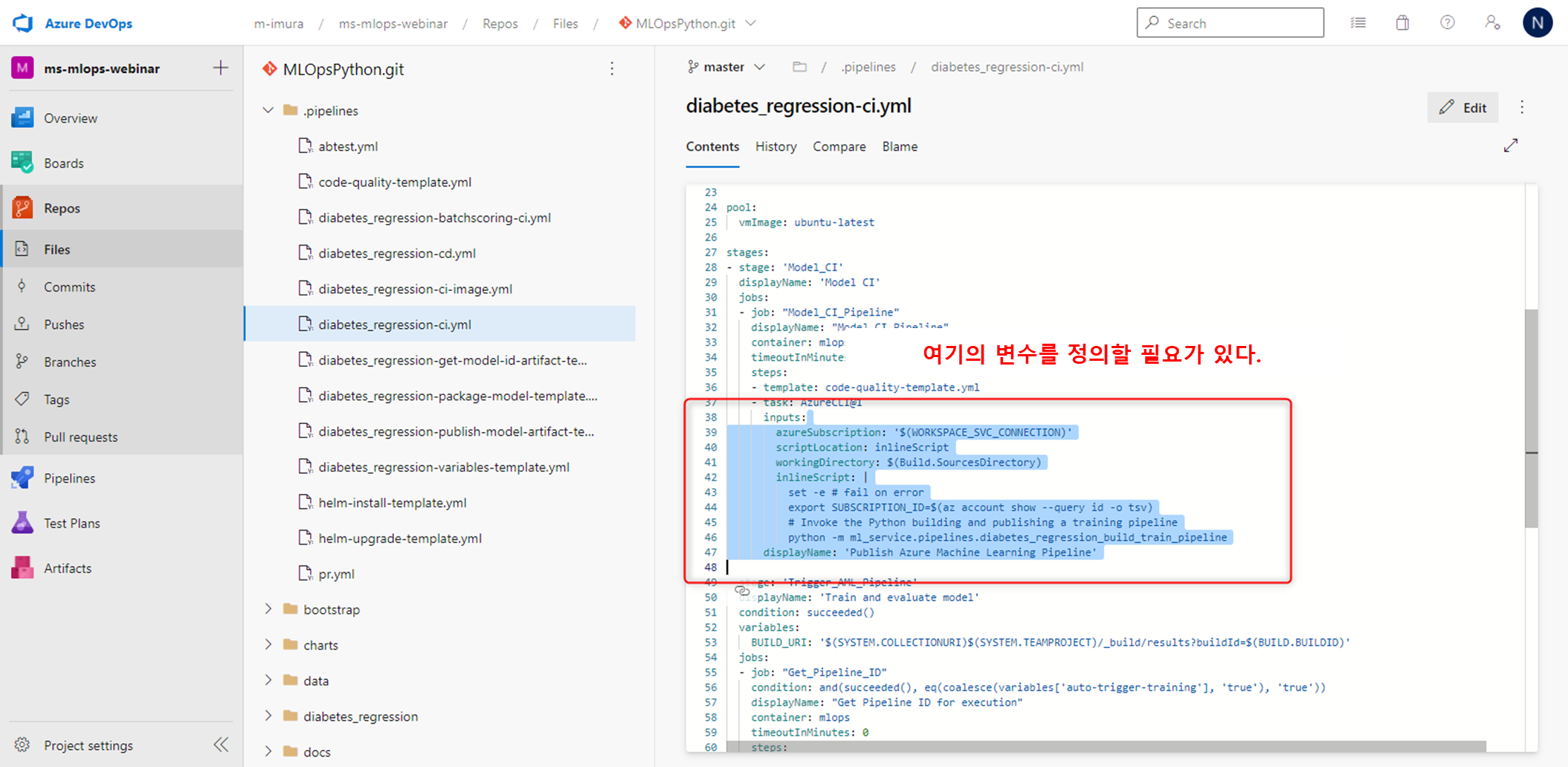Click the Edit button
This screenshot has height=767, width=1568.
(1462, 107)
